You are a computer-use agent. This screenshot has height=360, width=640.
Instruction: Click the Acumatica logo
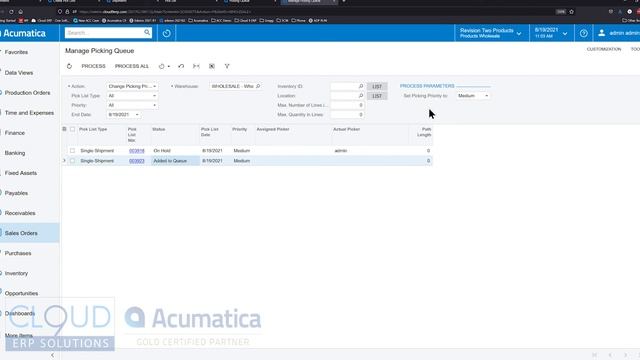coord(24,33)
